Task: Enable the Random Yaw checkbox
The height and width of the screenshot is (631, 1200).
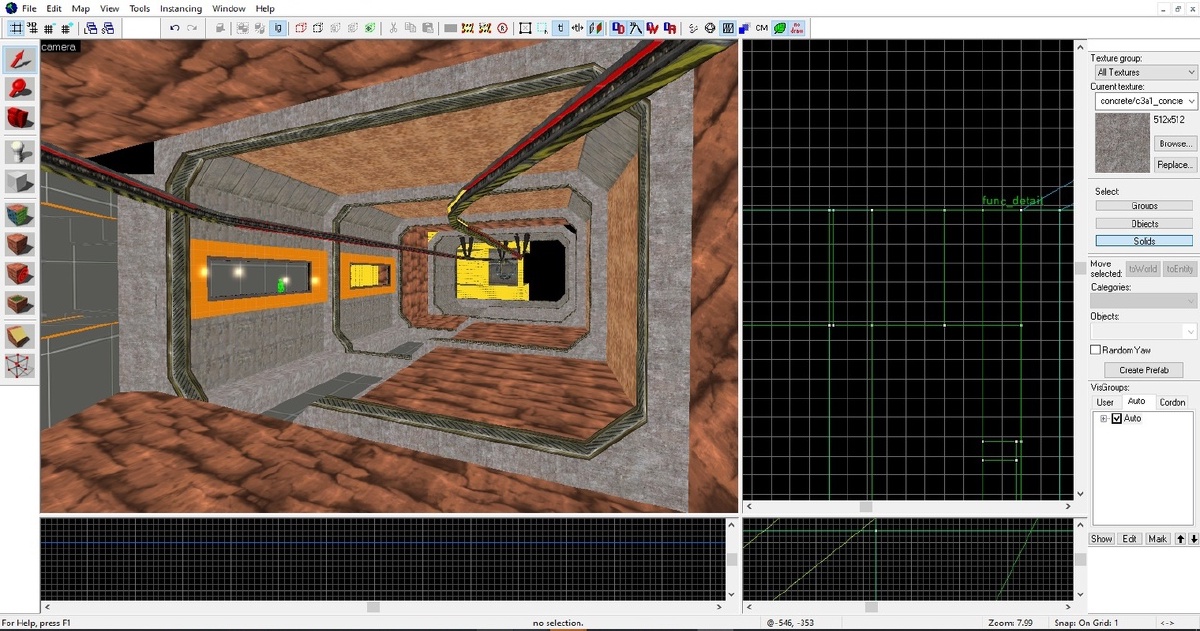Action: pos(1095,350)
